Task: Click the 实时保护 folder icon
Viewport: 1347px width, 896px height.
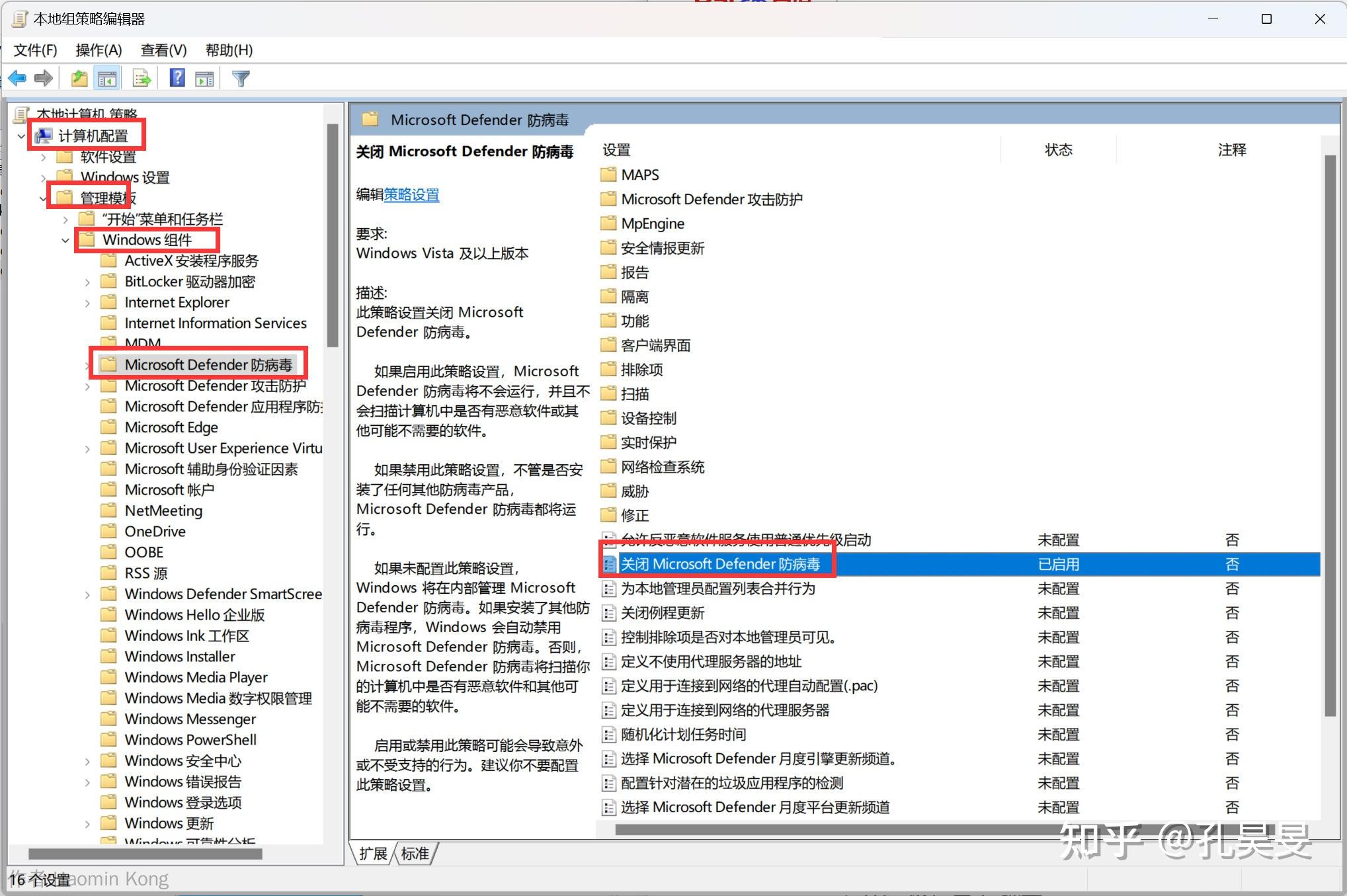Action: (x=608, y=442)
